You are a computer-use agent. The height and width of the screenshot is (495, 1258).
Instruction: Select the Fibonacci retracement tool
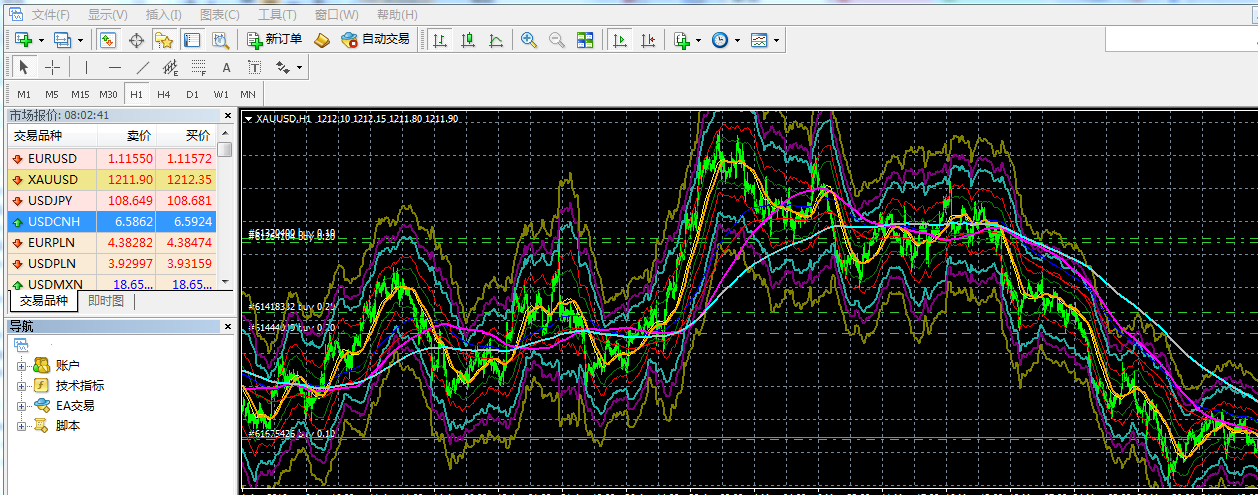tap(198, 67)
